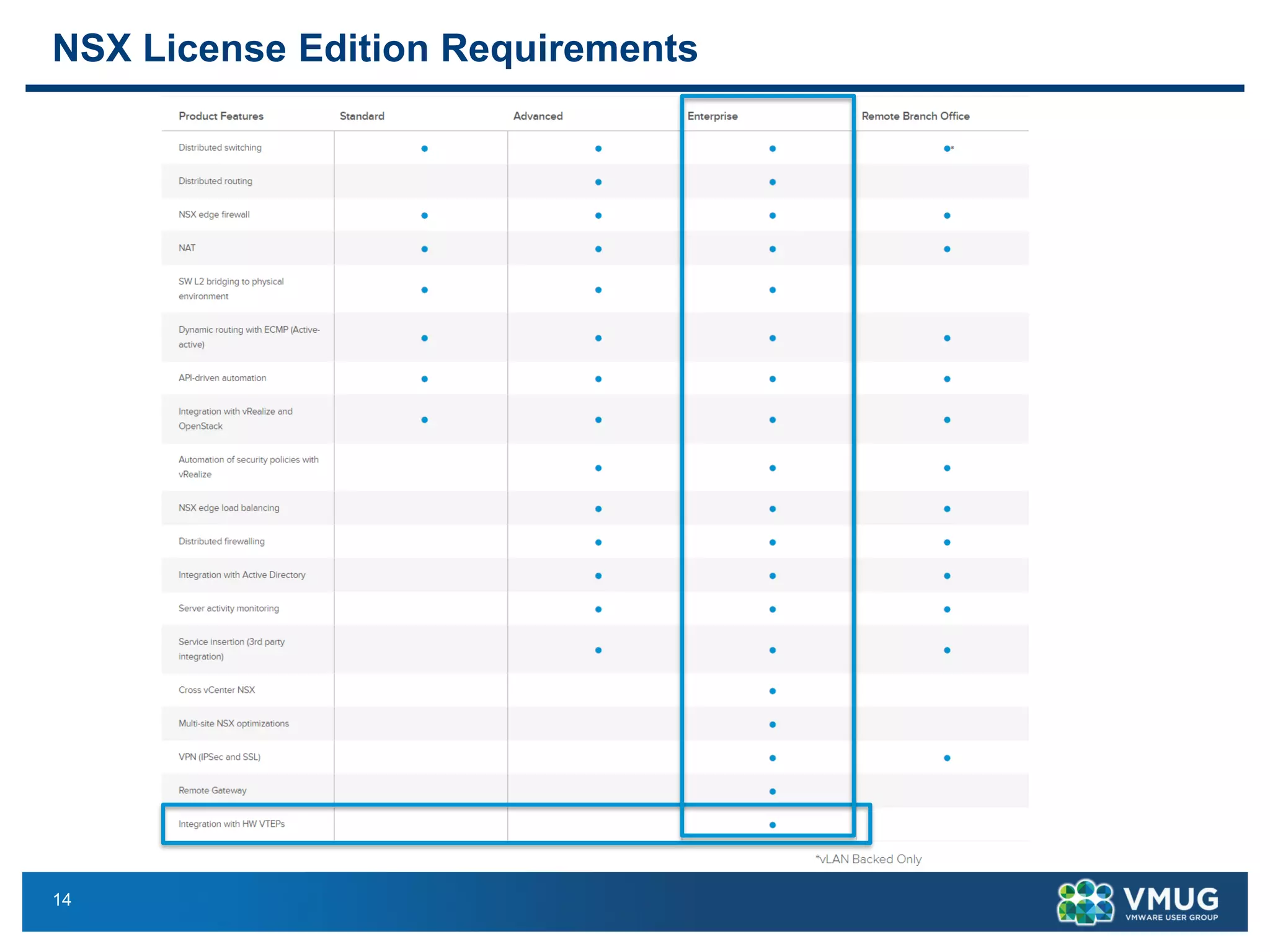The height and width of the screenshot is (952, 1270).
Task: Click Advanced dot for Distributed routing
Action: [598, 182]
